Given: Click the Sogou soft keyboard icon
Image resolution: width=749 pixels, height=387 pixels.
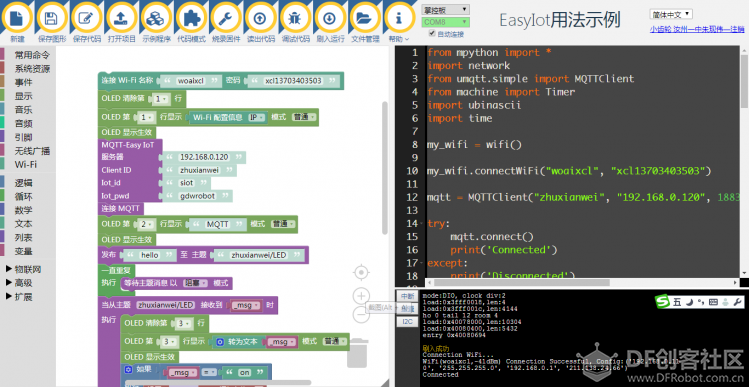Looking at the screenshot, I should 714,302.
